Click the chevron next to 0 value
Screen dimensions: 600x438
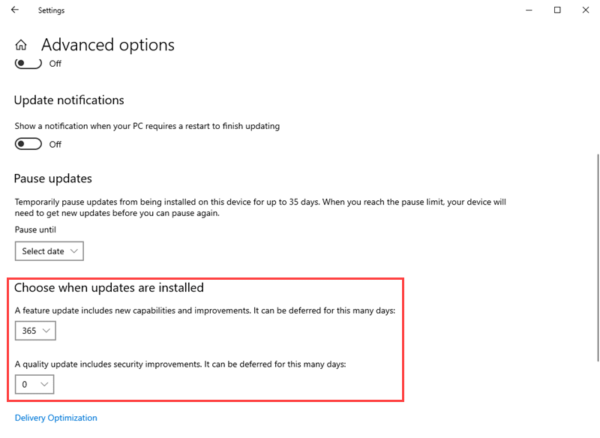tap(44, 384)
